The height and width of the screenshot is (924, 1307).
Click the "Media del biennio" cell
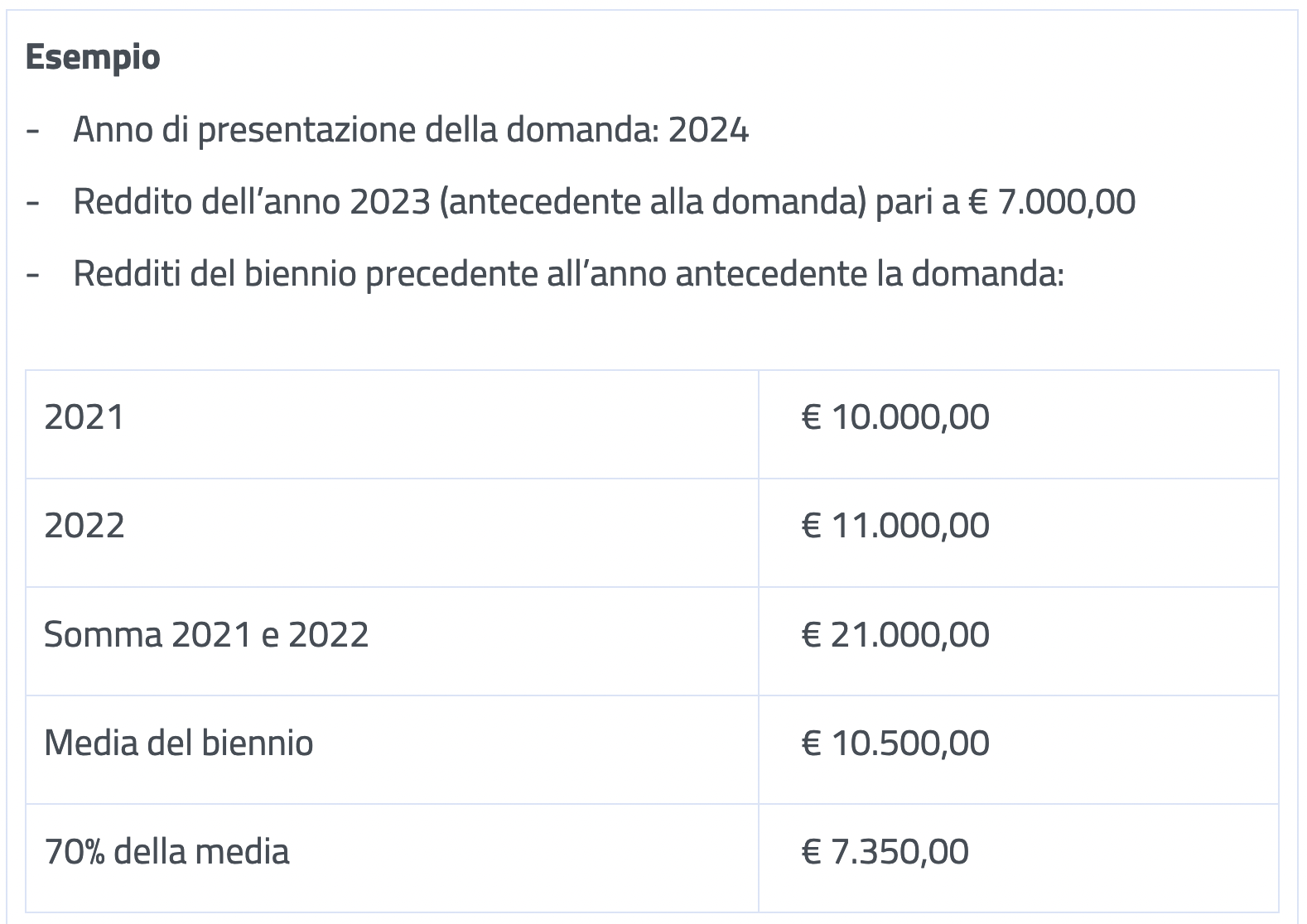click(x=179, y=744)
